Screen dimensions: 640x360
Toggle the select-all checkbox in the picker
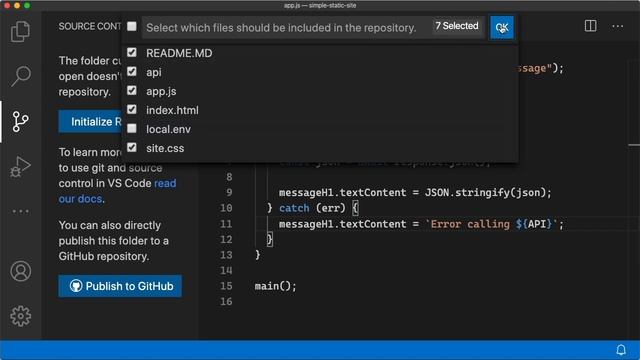[x=132, y=27]
